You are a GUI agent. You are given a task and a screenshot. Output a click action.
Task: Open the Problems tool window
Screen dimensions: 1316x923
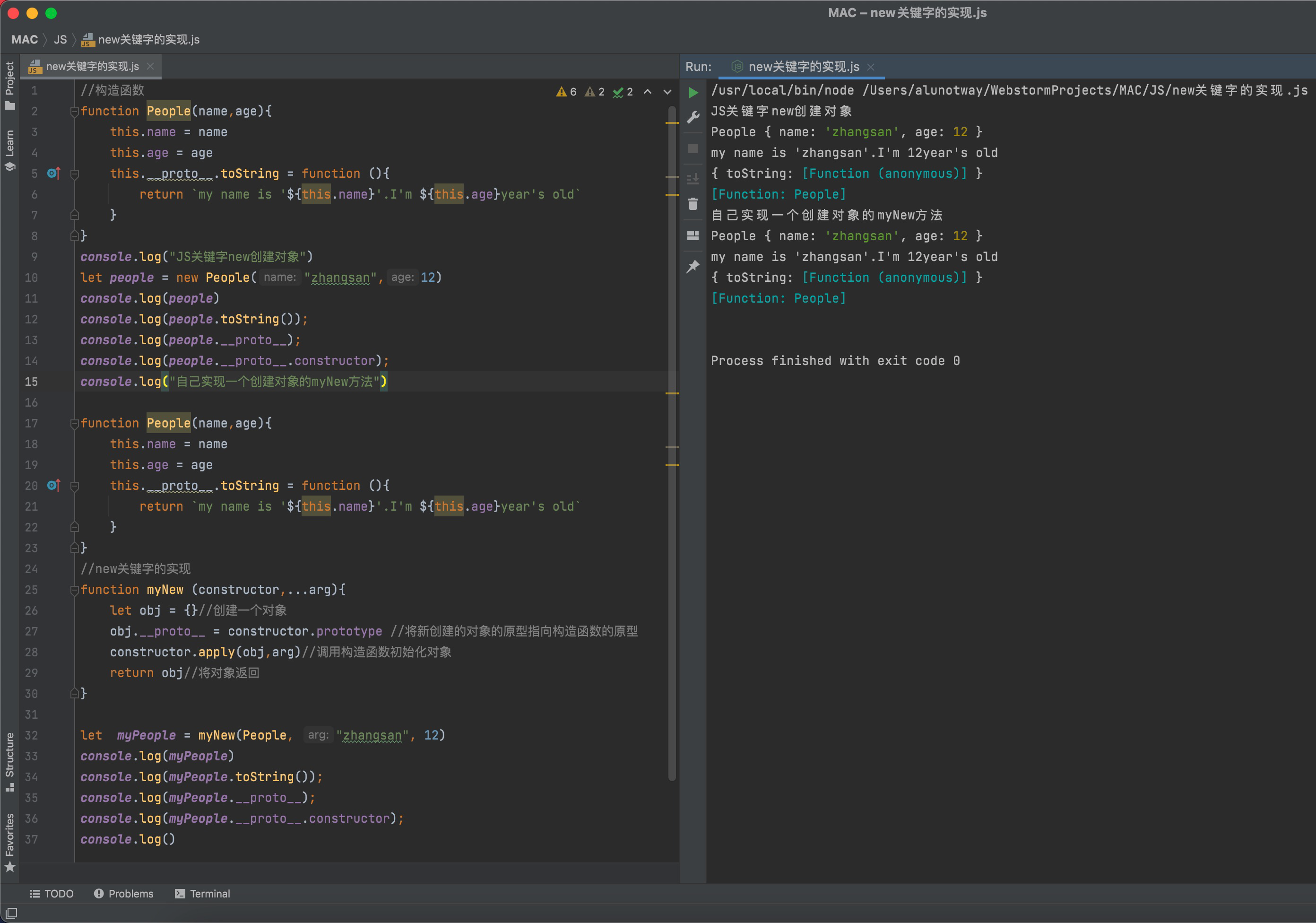click(x=124, y=894)
